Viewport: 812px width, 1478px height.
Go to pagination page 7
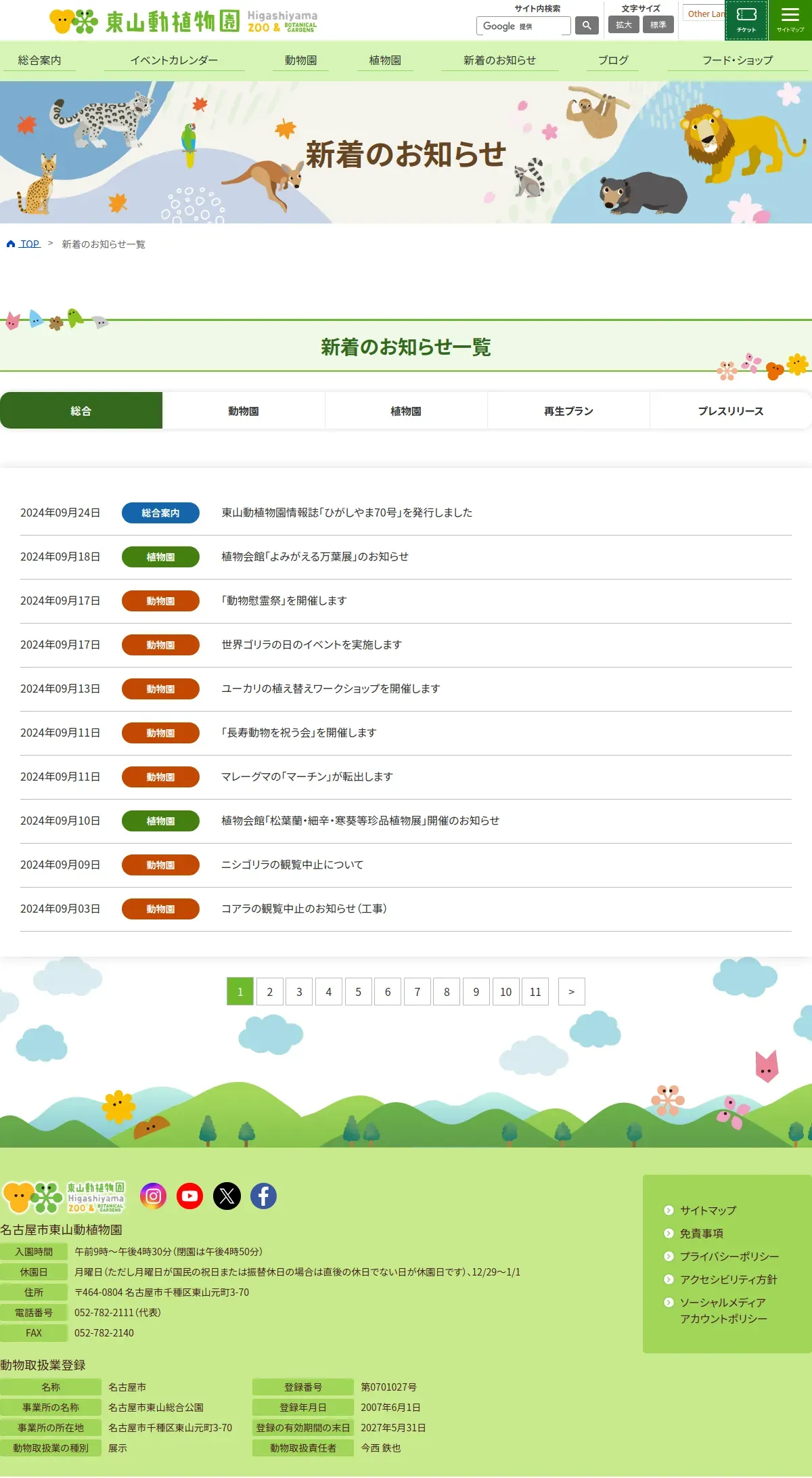(x=418, y=991)
